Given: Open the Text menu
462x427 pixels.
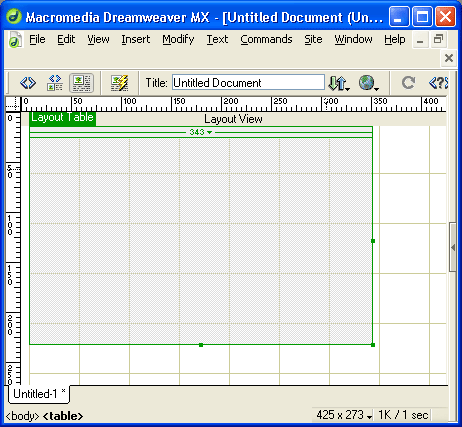Looking at the screenshot, I should (217, 39).
